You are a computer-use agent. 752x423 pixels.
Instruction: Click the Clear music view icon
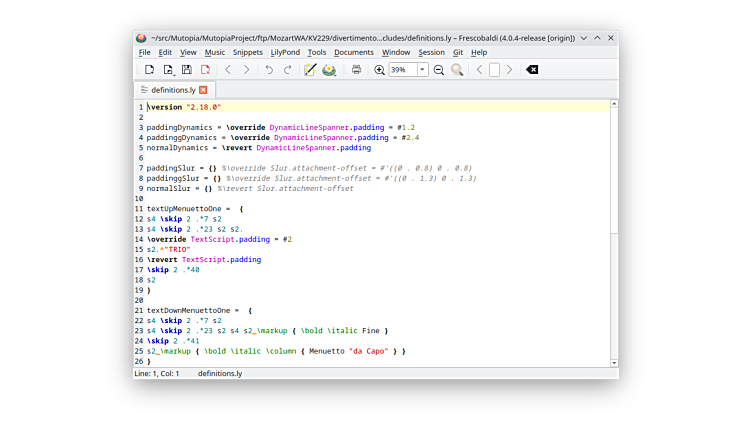[x=532, y=70]
